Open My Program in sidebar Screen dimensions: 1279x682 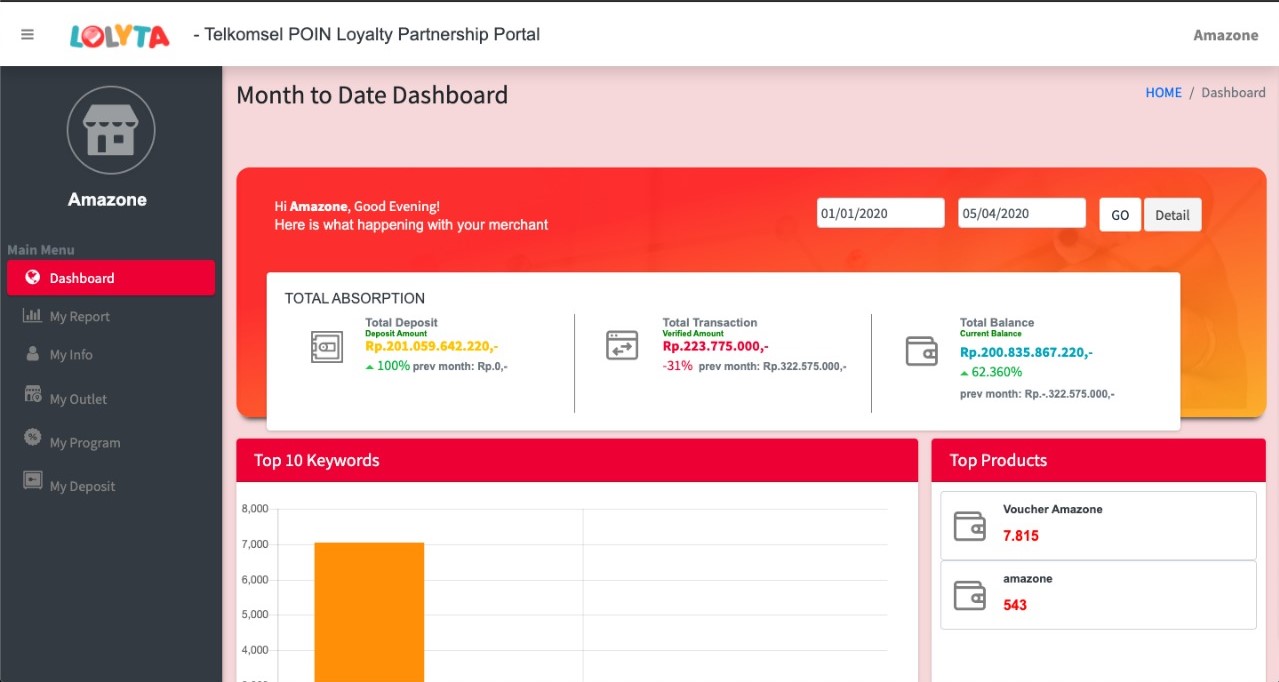coord(111,442)
